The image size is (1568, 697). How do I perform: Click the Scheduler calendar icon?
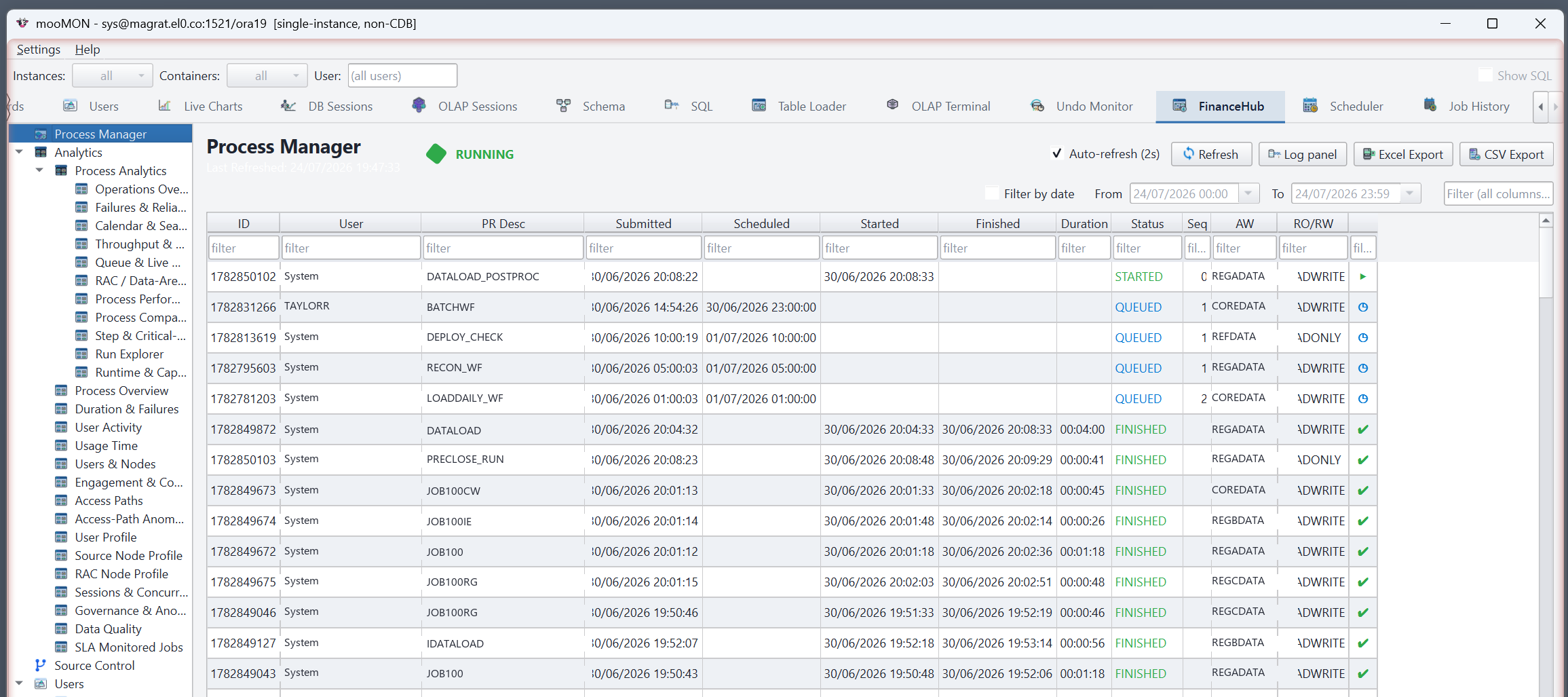[1310, 105]
